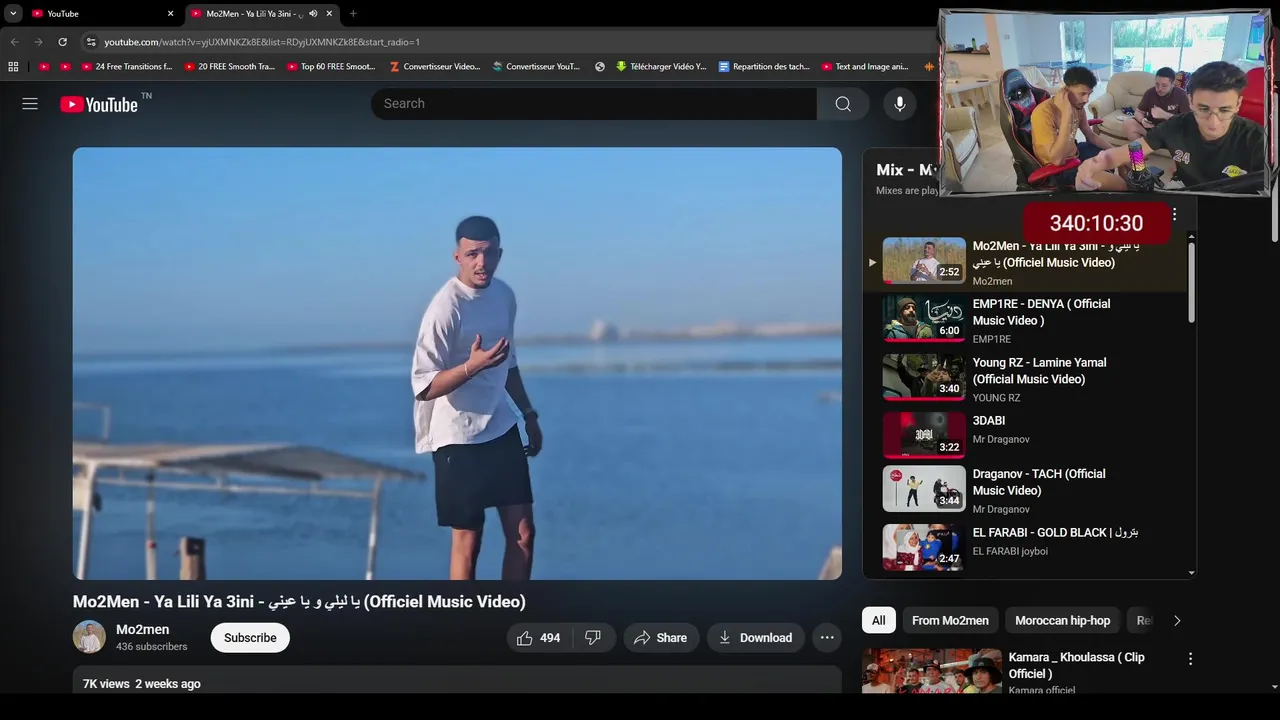1280x720 pixels.
Task: Reload the current page
Action: point(62,42)
